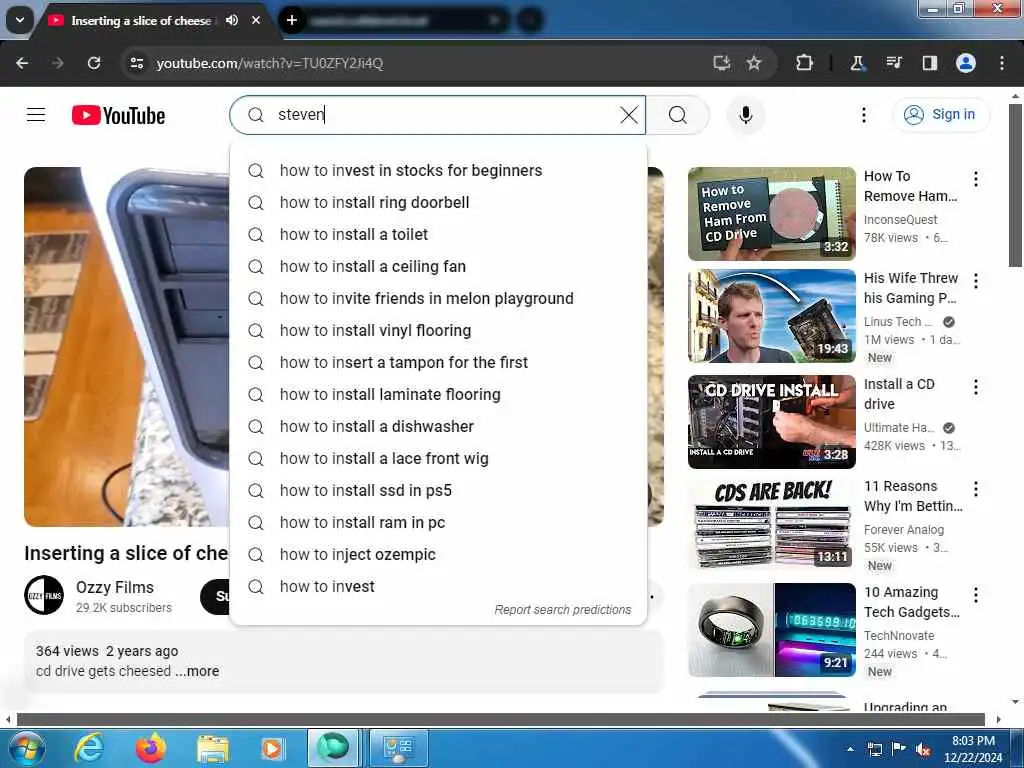Select 'how to install a dishwasher'
Viewport: 1024px width, 768px height.
[438, 426]
